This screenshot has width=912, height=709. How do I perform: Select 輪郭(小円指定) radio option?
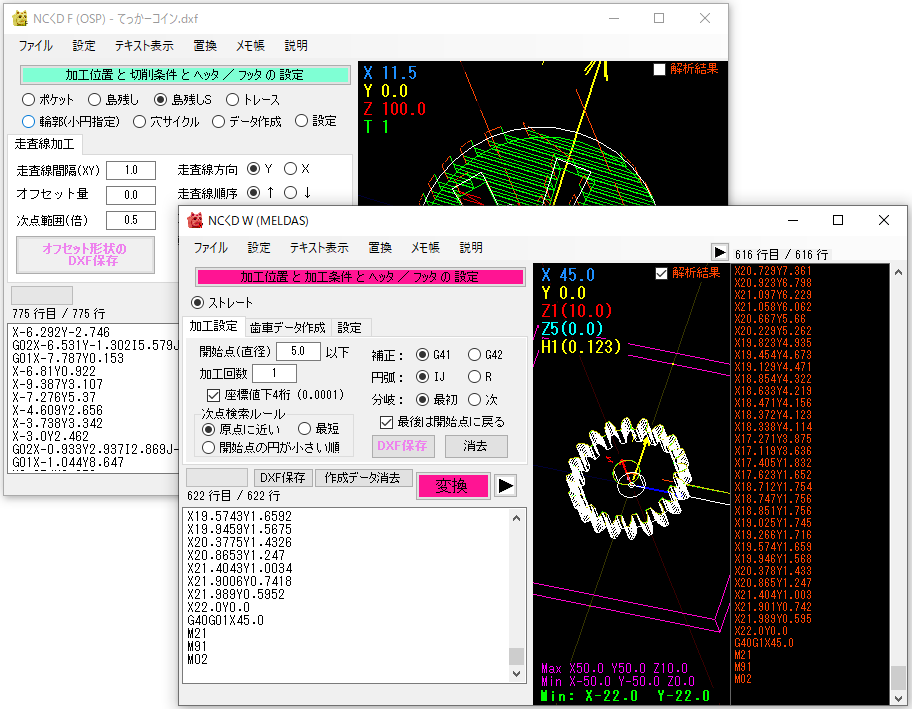28,122
